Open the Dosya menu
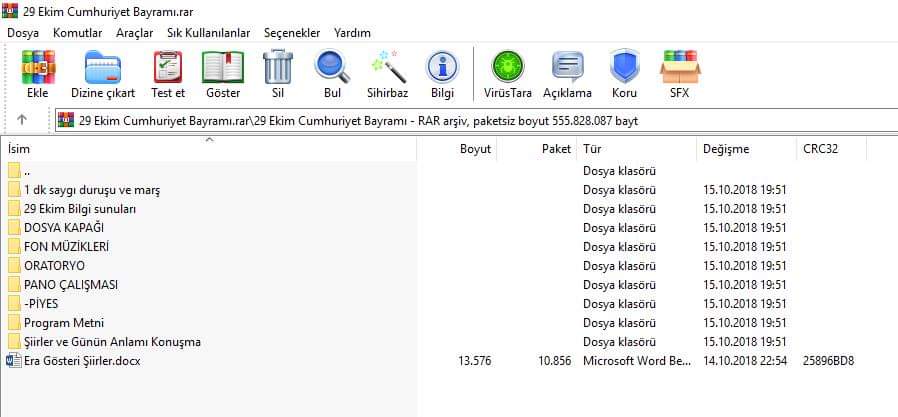 [x=23, y=33]
